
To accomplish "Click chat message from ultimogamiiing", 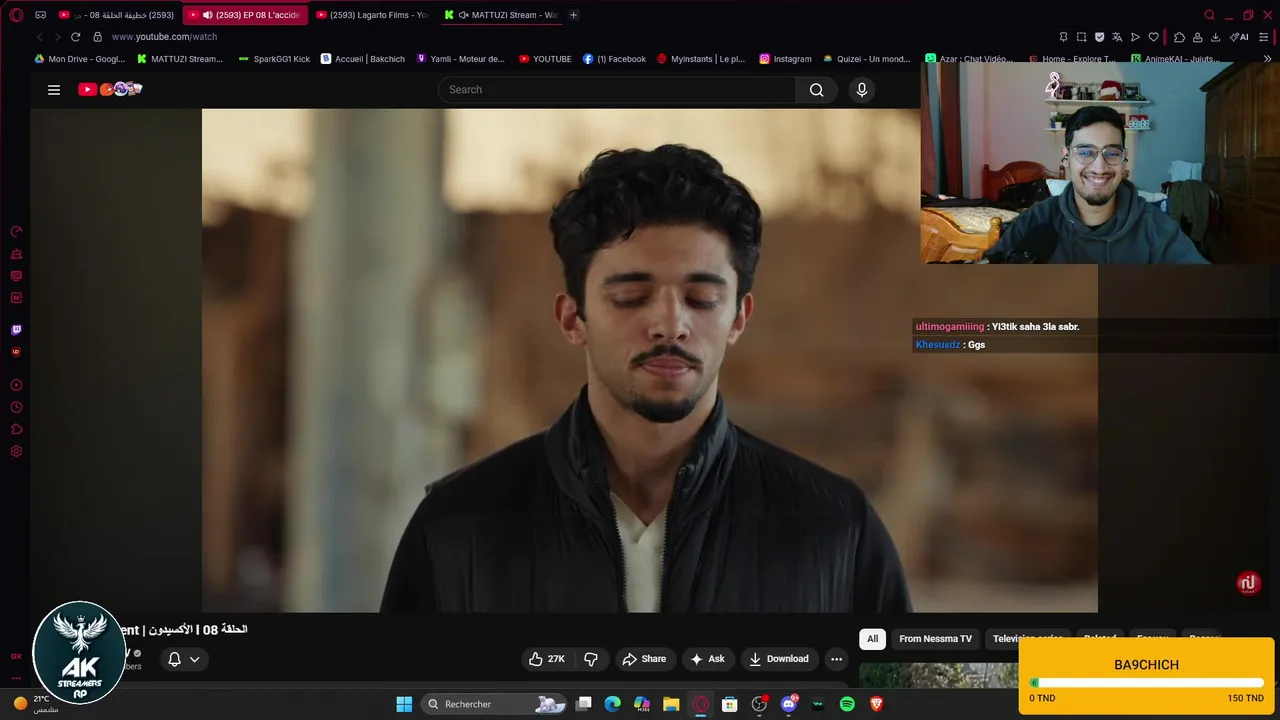I will click(997, 327).
